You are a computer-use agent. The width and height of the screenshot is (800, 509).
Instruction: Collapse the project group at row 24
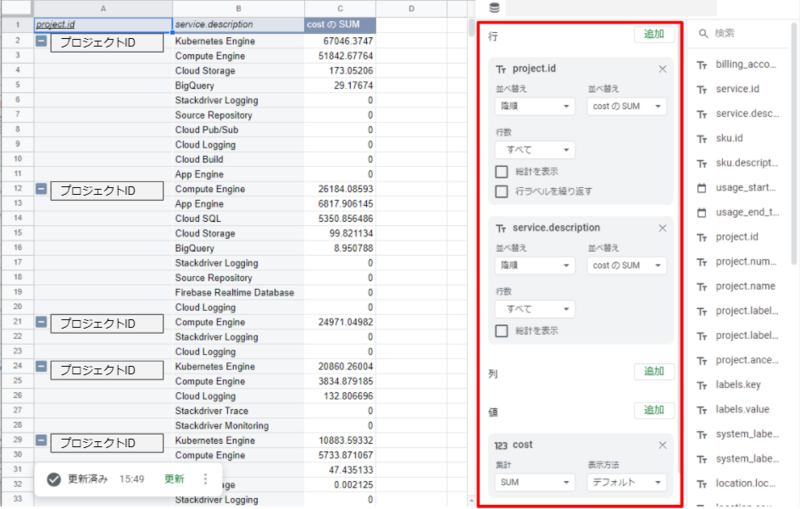pos(41,366)
